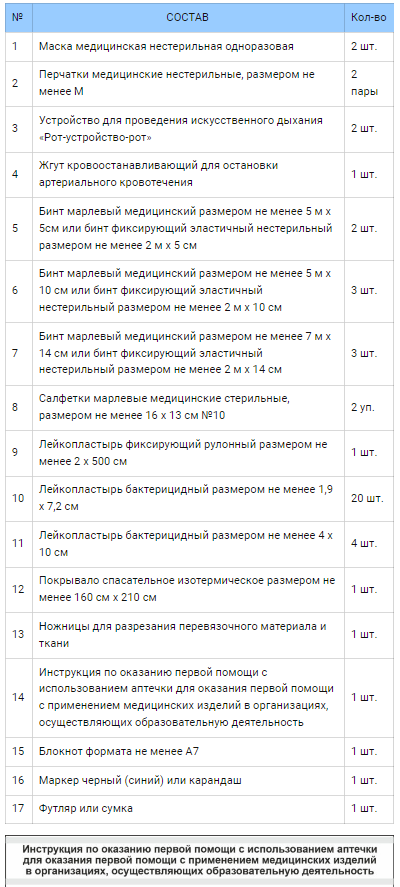Select the Маркер черный (синий) или карандаш item

coord(140,781)
